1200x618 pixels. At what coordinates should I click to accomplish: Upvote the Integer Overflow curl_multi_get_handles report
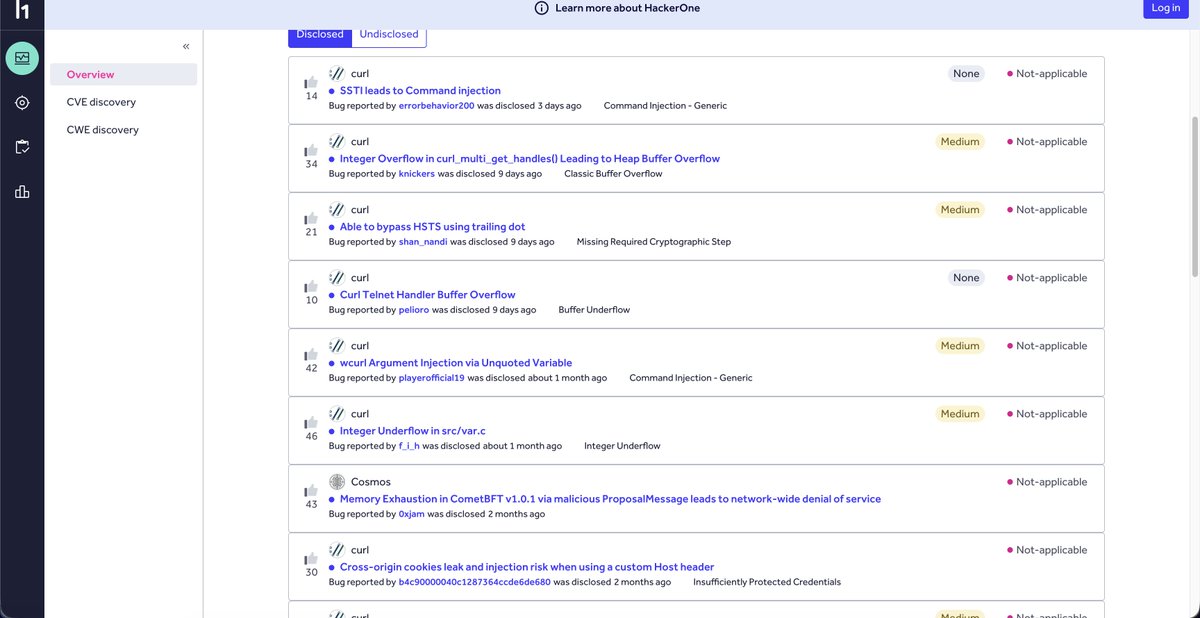(311, 150)
